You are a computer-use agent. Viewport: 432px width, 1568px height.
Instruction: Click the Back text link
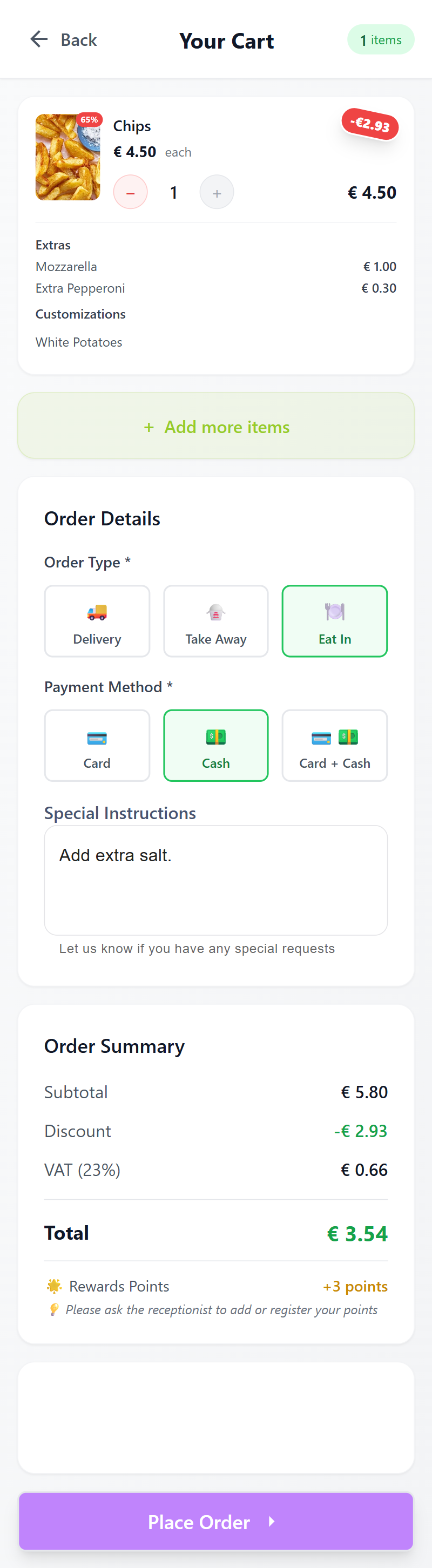[x=78, y=40]
